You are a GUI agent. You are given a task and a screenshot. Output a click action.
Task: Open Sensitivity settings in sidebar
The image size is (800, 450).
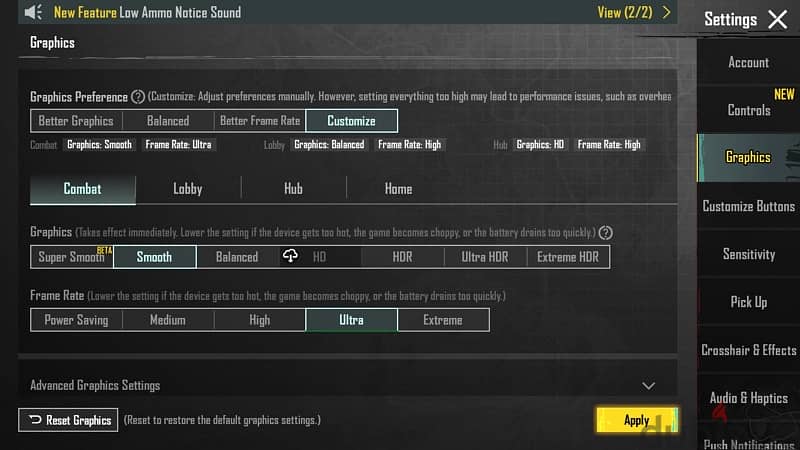748,254
